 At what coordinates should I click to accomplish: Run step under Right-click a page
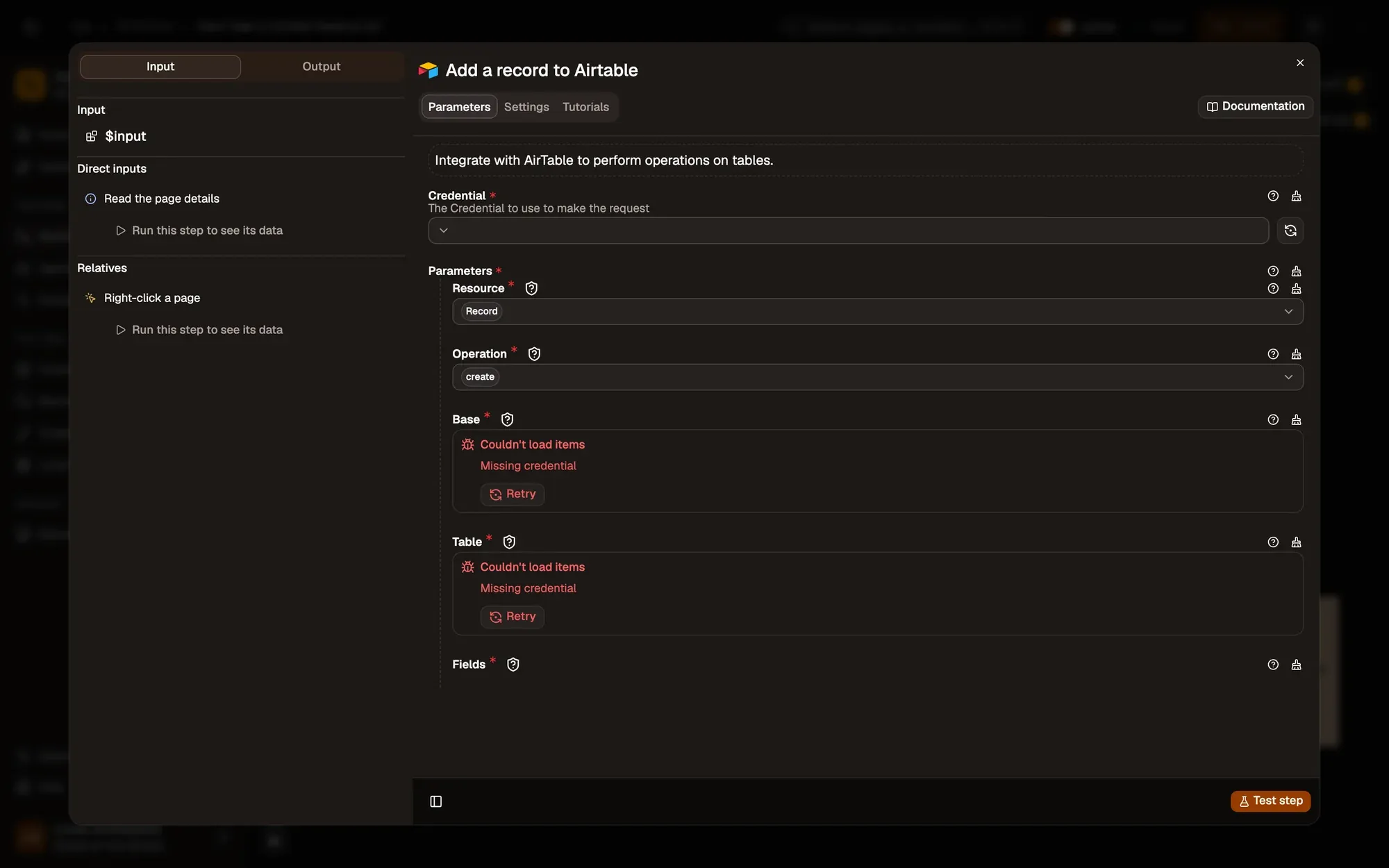(x=199, y=330)
